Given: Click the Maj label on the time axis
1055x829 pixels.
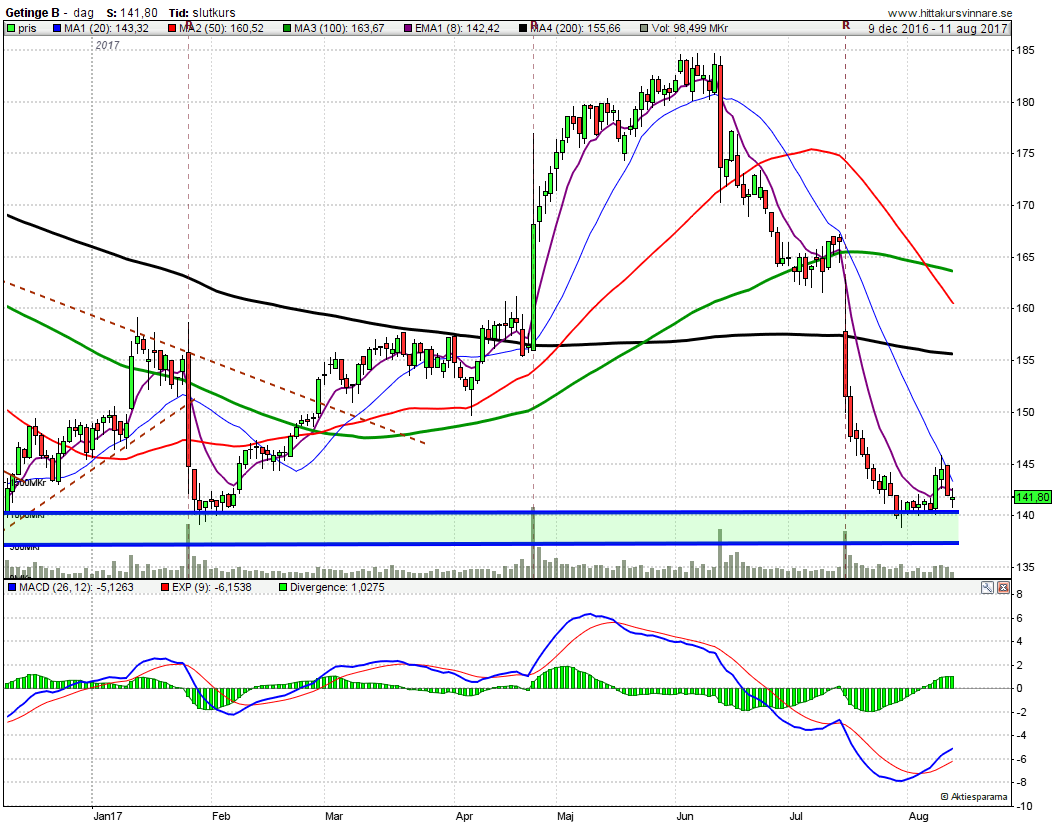Looking at the screenshot, I should [566, 816].
